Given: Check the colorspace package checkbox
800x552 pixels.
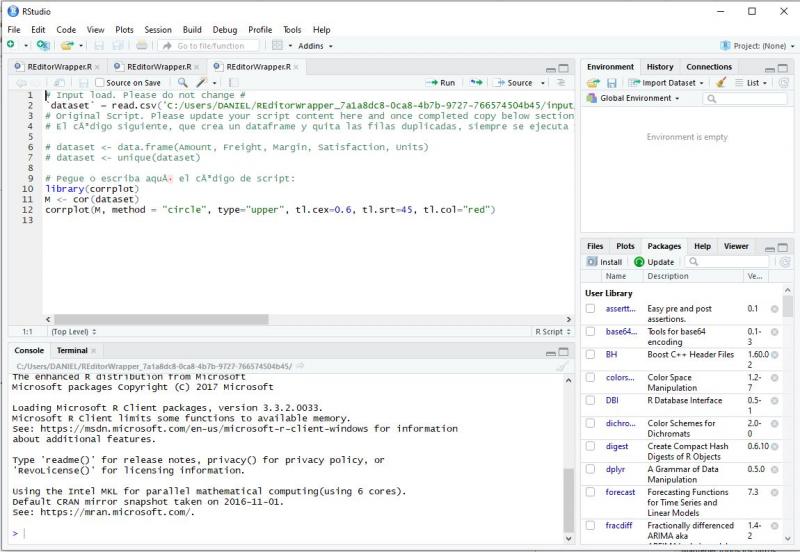Looking at the screenshot, I should pyautogui.click(x=590, y=378).
